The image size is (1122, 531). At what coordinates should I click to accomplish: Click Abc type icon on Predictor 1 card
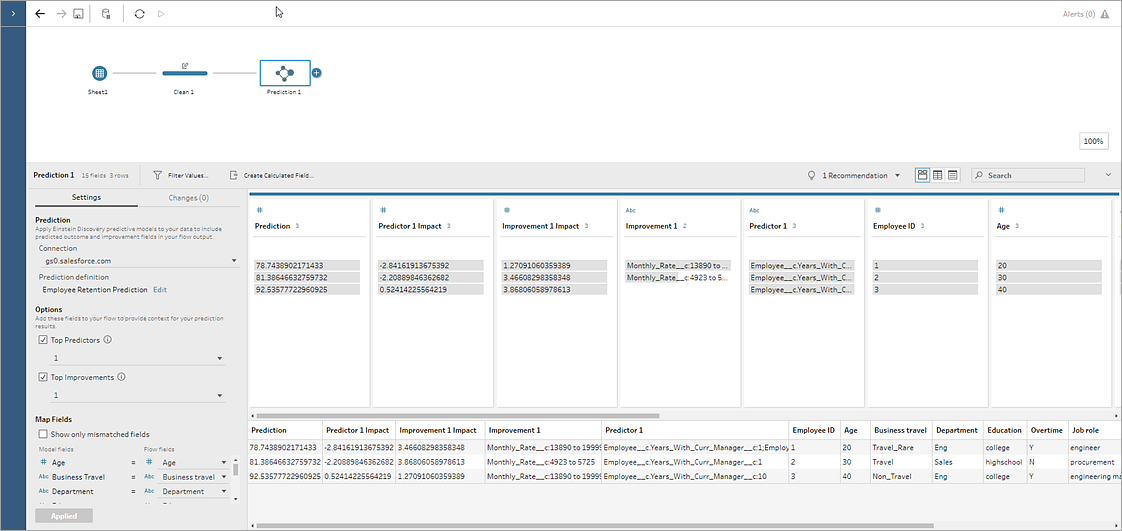click(x=753, y=210)
